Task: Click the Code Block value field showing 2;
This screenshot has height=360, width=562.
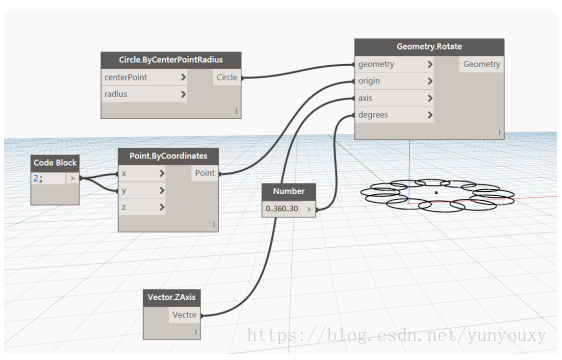Action: coord(48,178)
